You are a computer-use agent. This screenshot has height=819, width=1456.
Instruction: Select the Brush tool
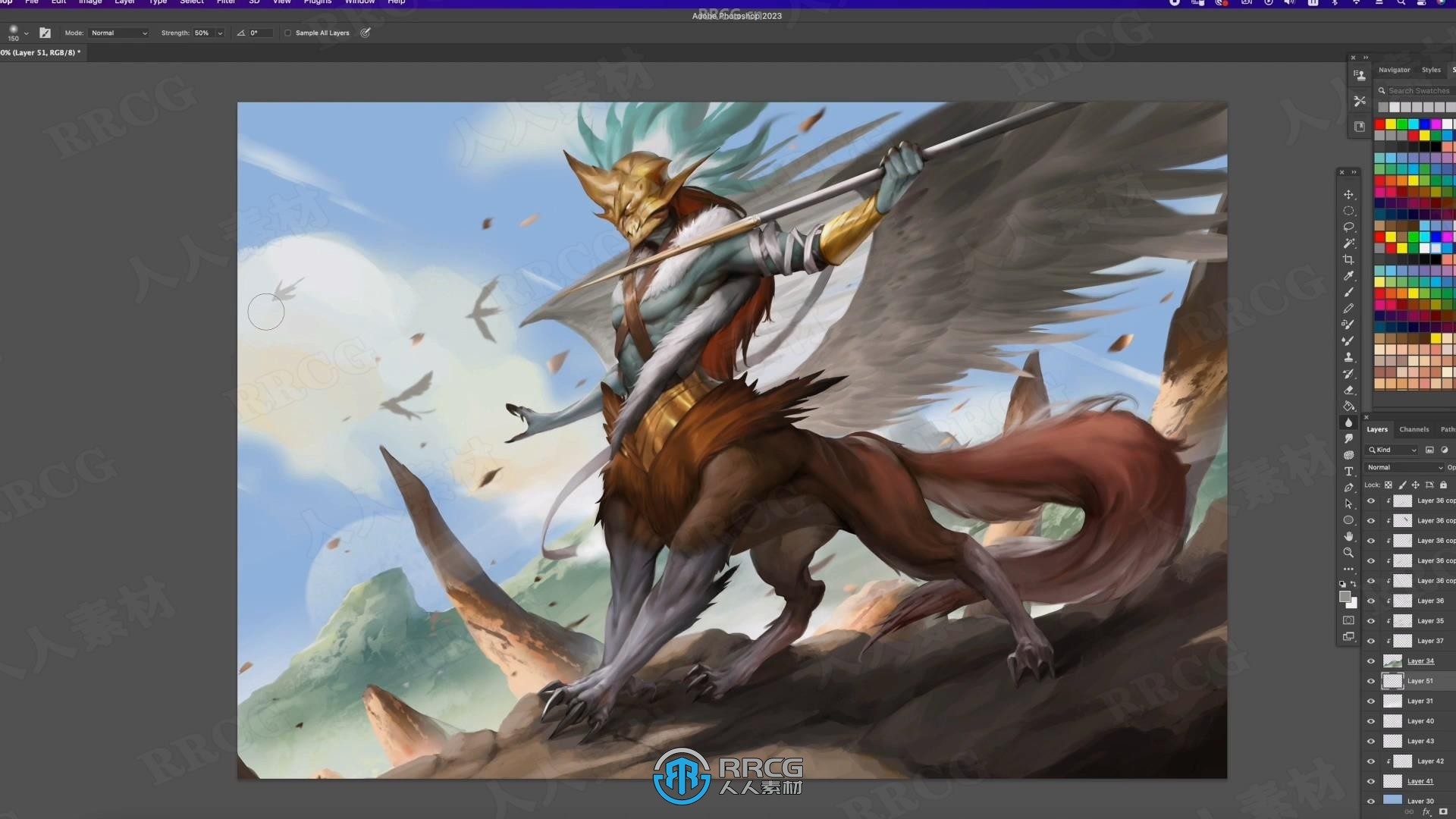point(1348,292)
